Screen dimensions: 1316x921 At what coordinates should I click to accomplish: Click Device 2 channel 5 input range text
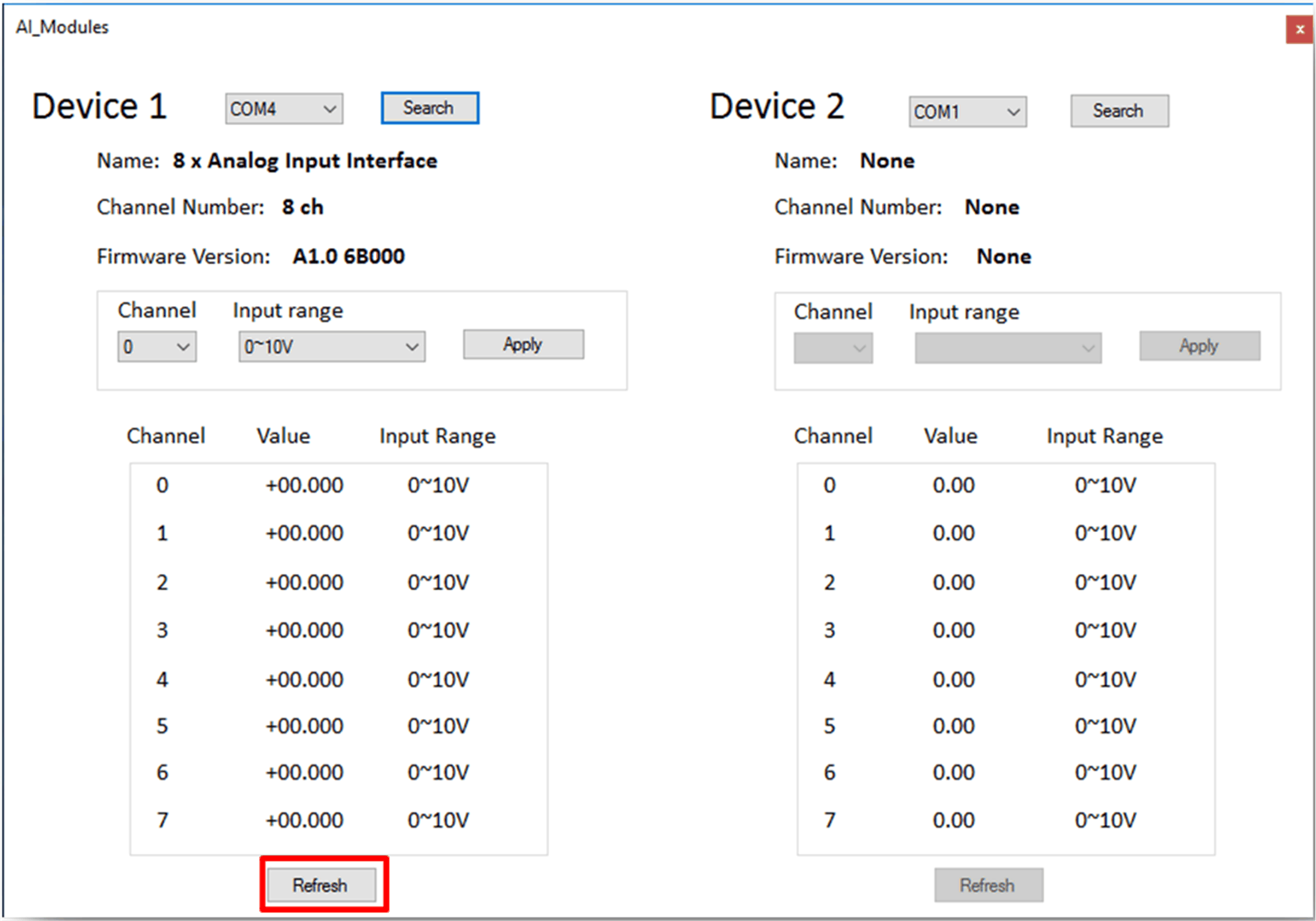[x=1105, y=726]
